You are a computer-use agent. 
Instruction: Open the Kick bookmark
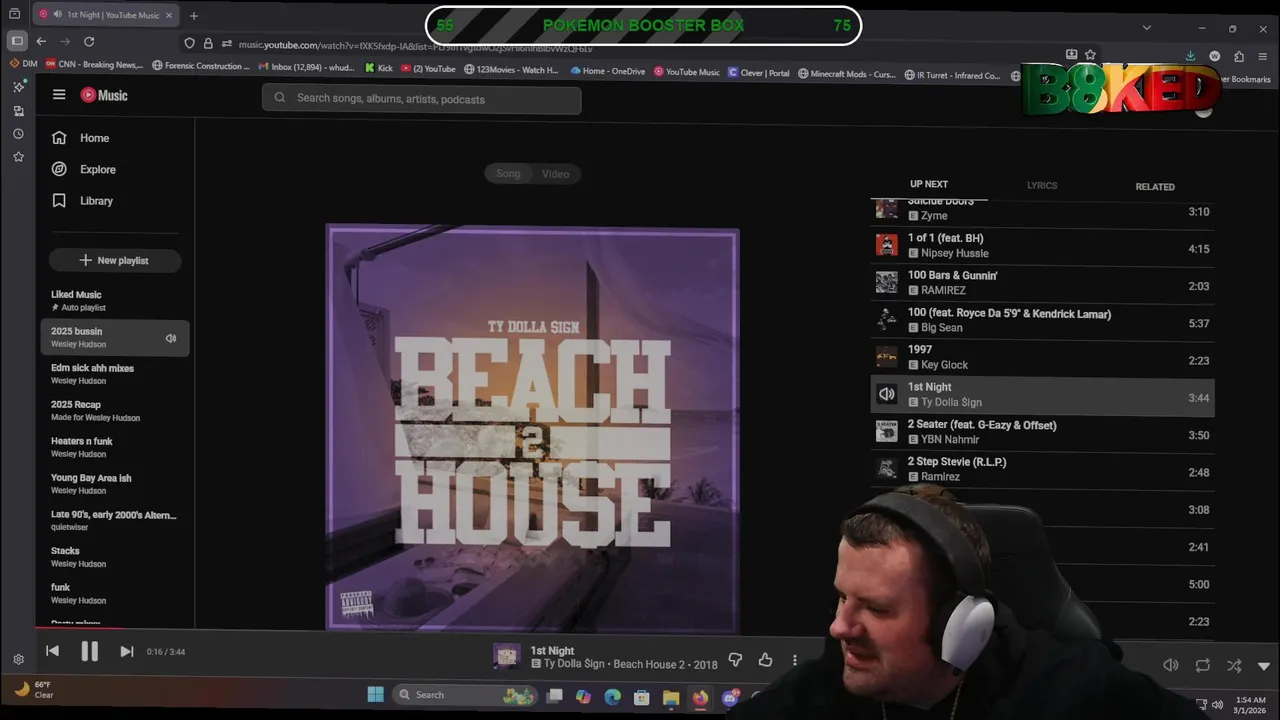(379, 70)
